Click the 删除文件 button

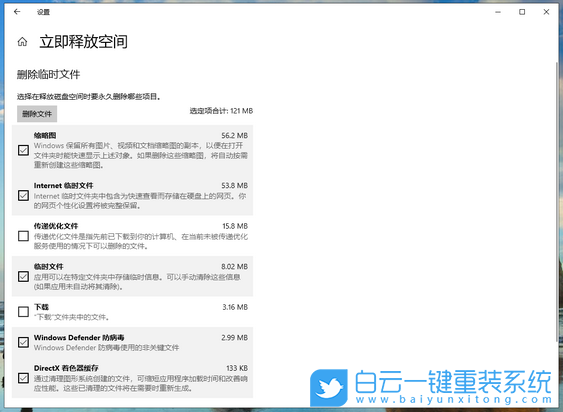point(37,114)
